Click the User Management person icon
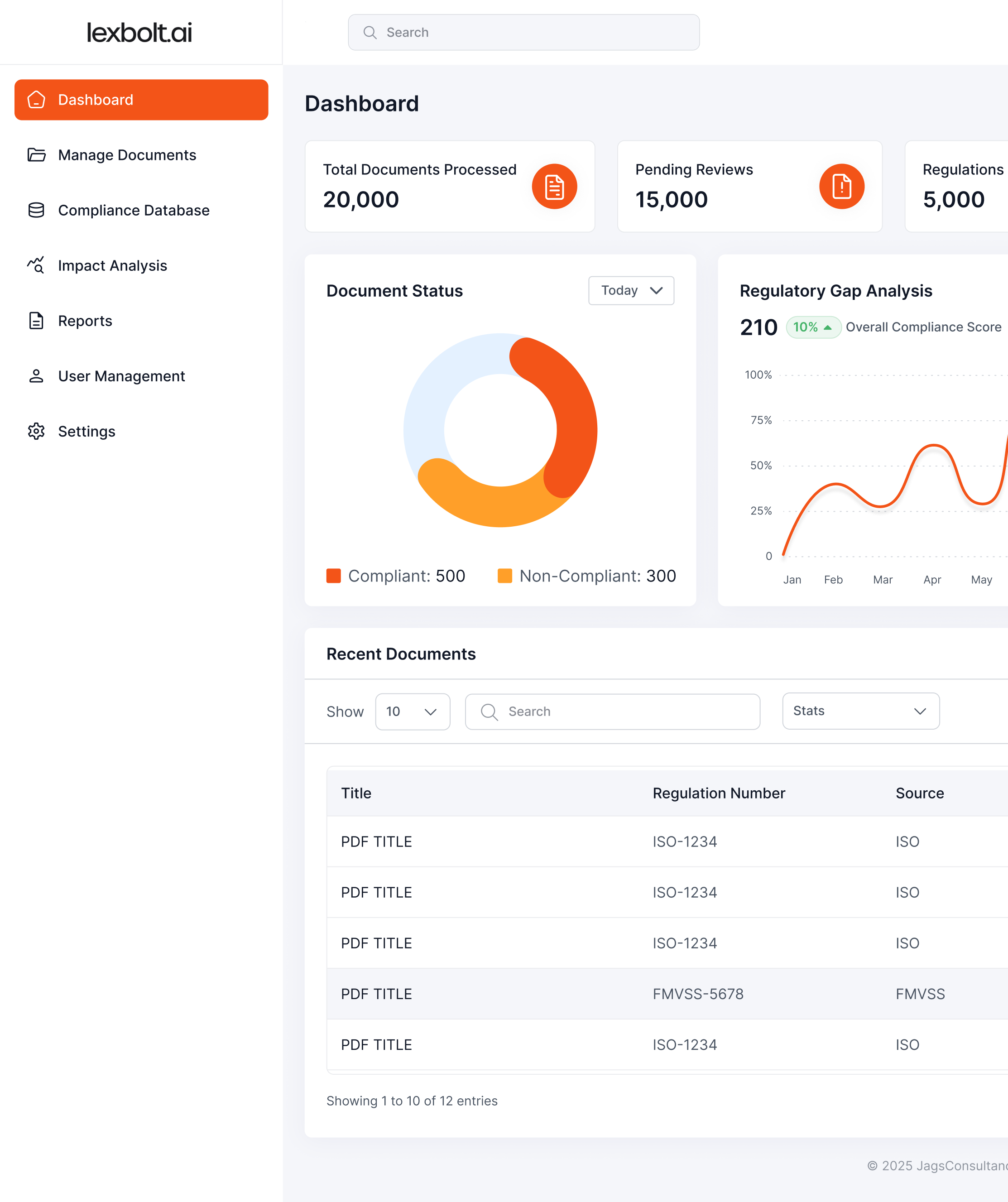This screenshot has width=1008, height=1202. coord(36,376)
